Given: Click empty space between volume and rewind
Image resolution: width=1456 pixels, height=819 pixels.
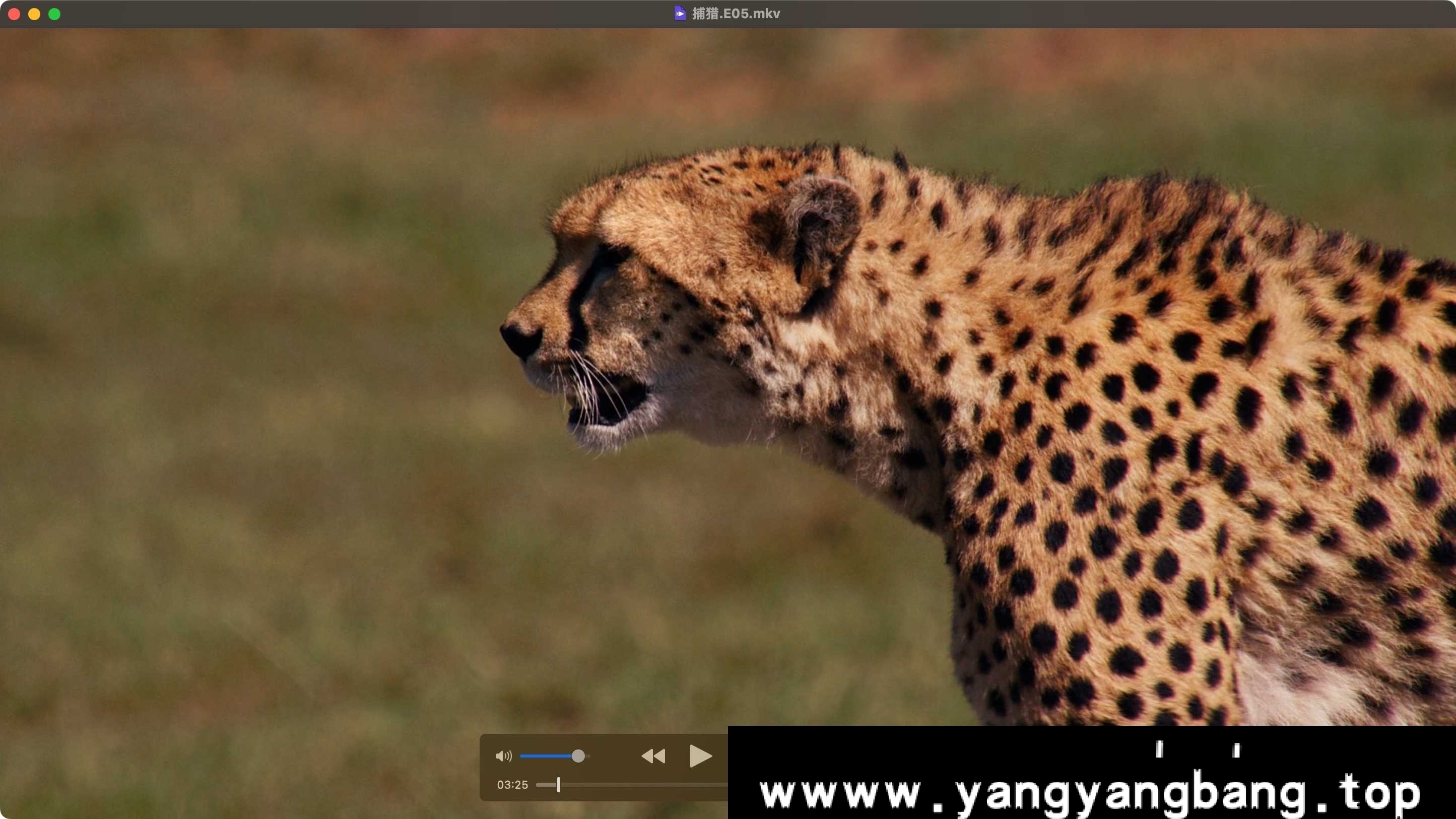Looking at the screenshot, I should point(615,756).
